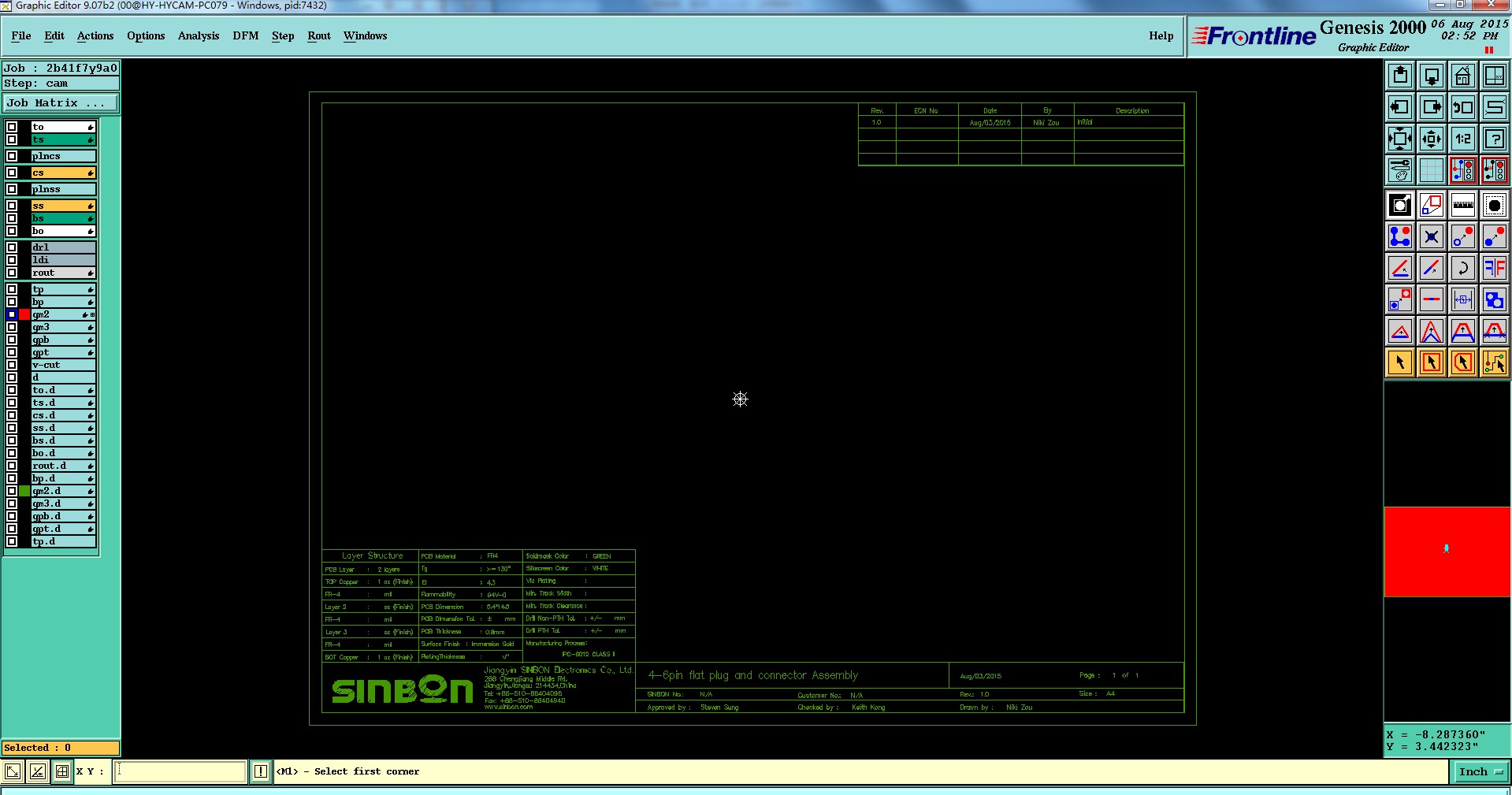Toggle display checkbox for layer plncs
This screenshot has height=795, width=1512.
[x=12, y=156]
